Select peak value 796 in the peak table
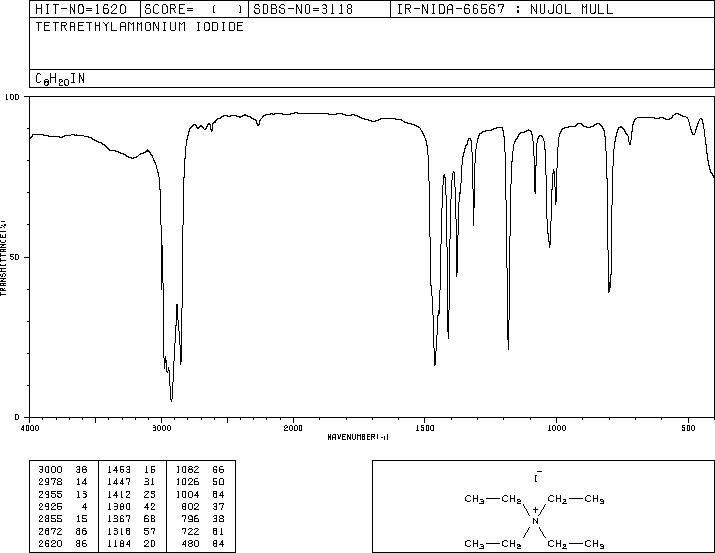The image size is (715, 553). [190, 519]
